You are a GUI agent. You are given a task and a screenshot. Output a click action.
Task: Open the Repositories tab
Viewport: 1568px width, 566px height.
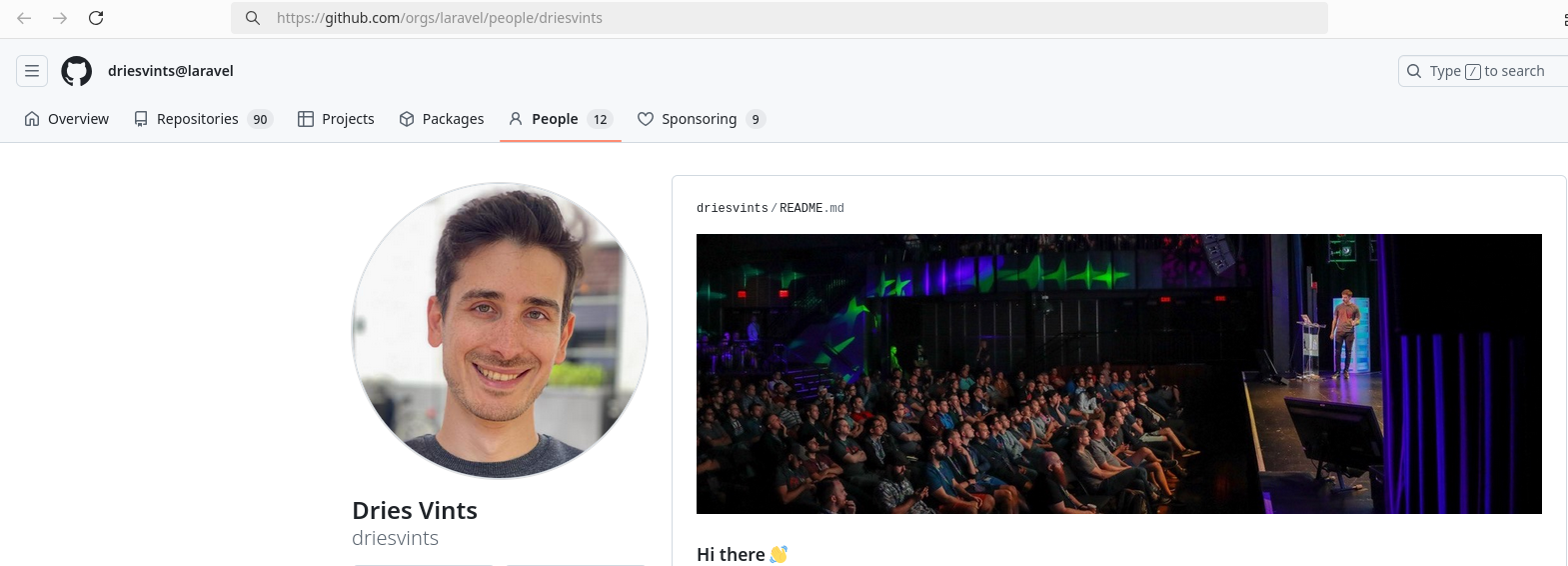point(203,119)
